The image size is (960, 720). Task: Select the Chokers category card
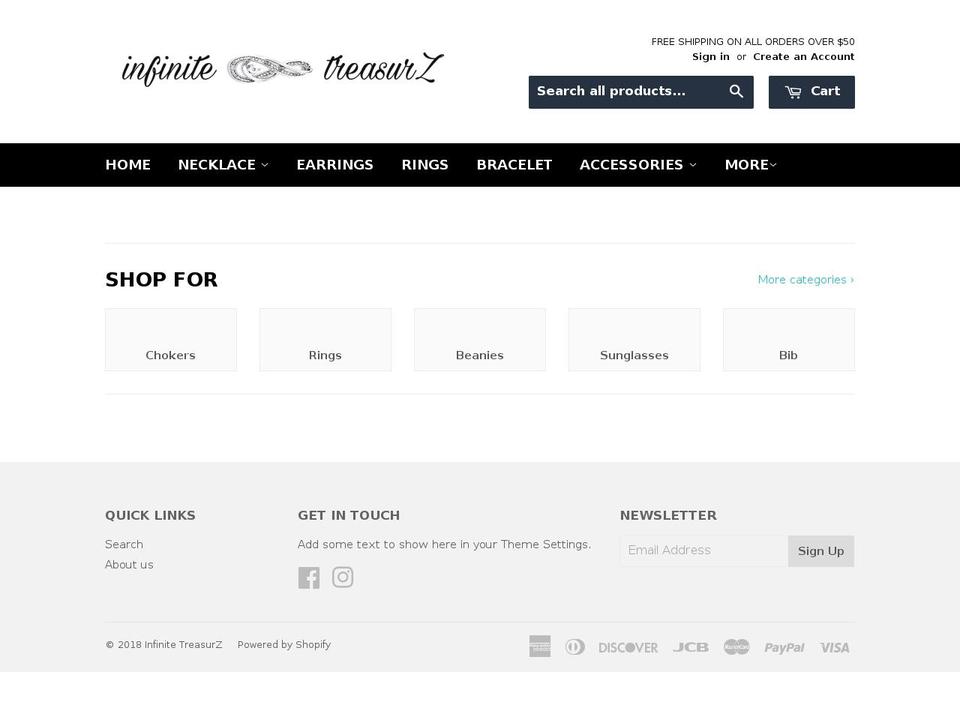pos(171,340)
